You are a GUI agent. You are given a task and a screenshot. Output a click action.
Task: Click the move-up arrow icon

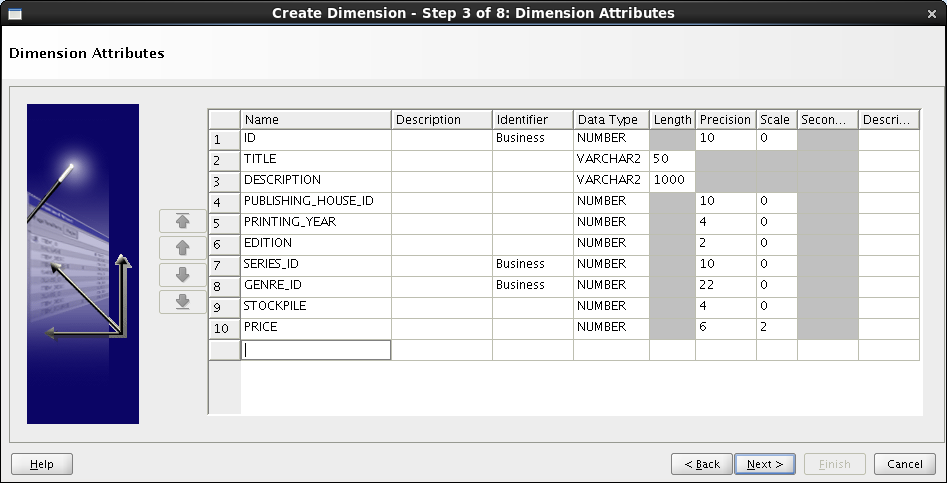182,248
